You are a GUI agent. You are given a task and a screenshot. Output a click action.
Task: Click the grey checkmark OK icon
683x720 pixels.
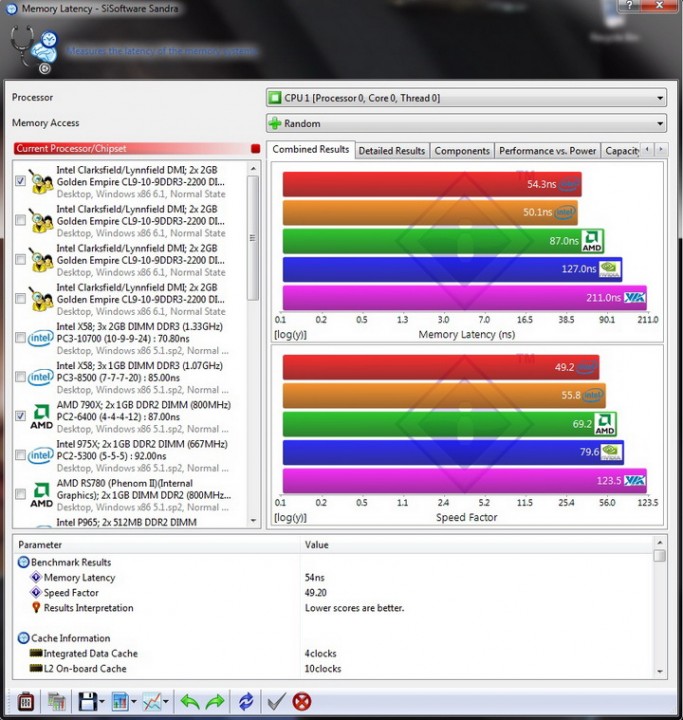tap(277, 702)
